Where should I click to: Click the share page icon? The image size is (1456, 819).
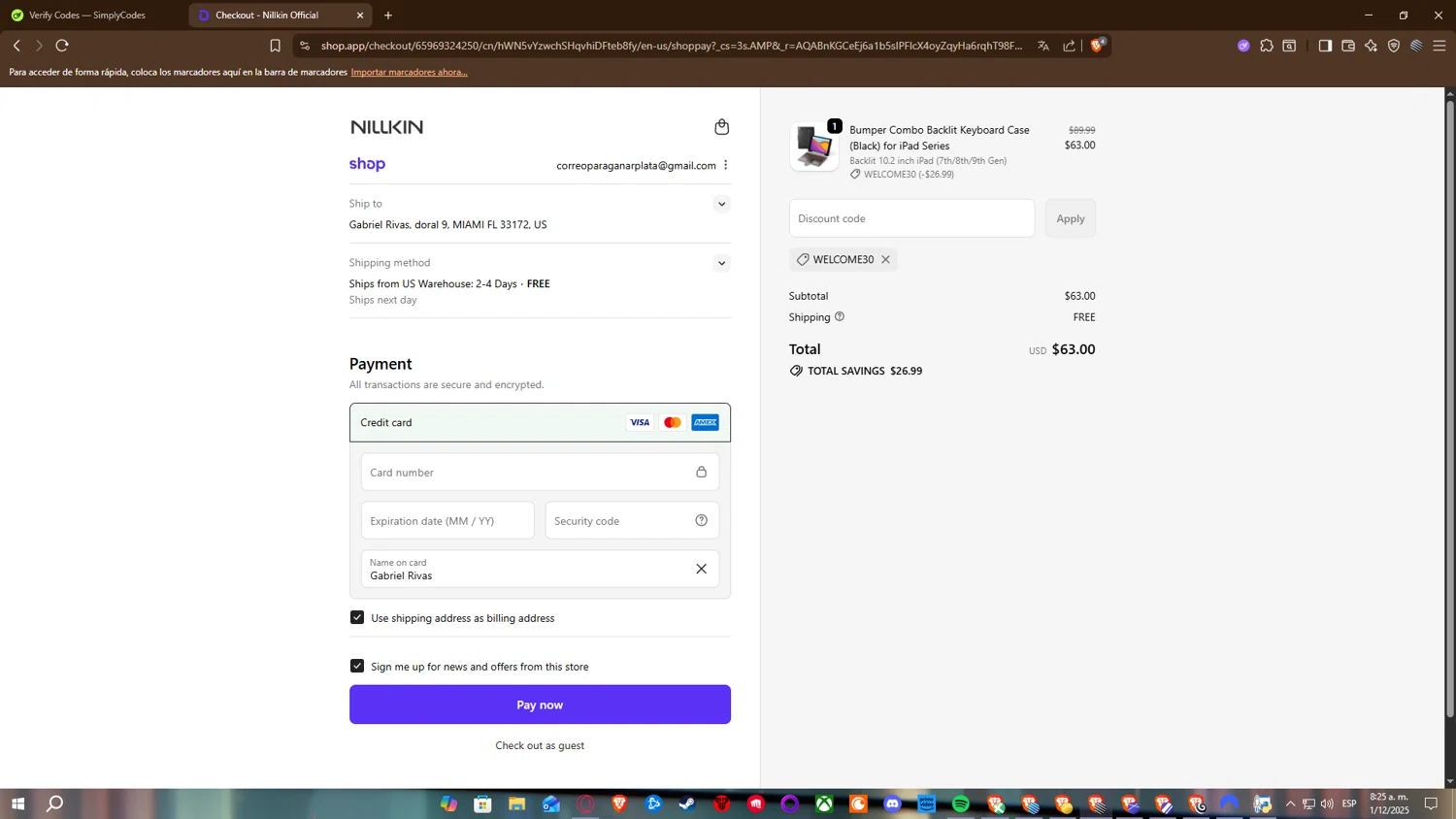(x=1069, y=46)
